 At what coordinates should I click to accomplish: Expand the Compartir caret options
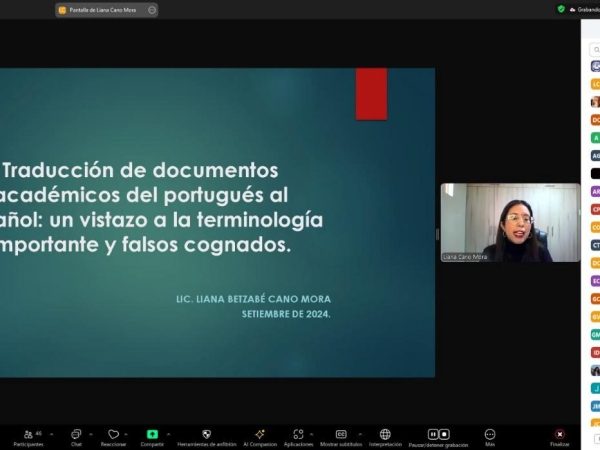point(168,434)
